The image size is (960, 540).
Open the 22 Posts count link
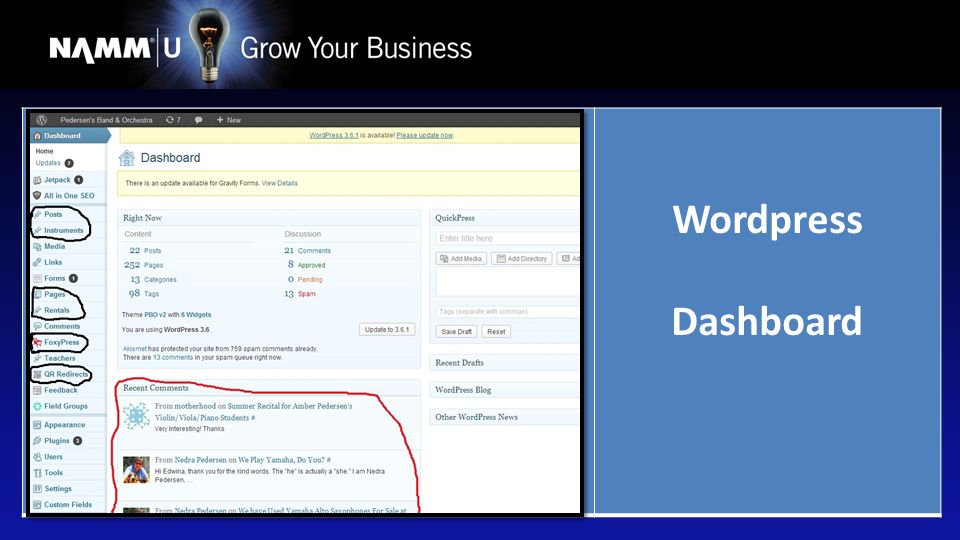[x=145, y=250]
